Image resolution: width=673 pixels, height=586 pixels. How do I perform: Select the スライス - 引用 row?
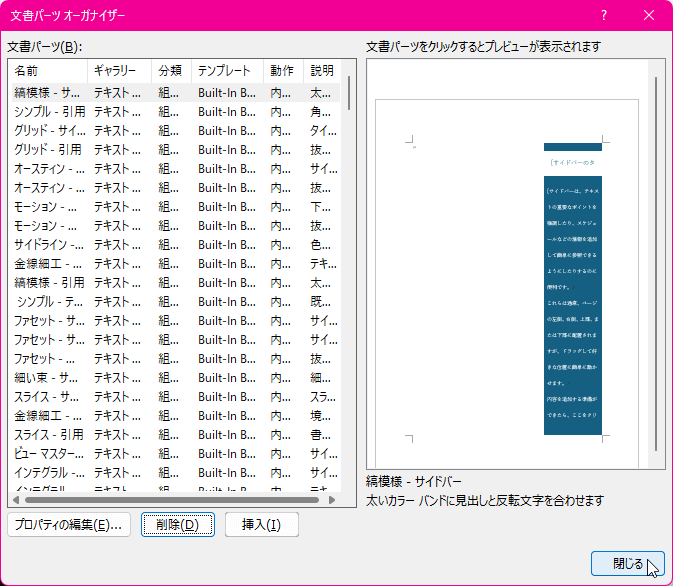pos(176,435)
